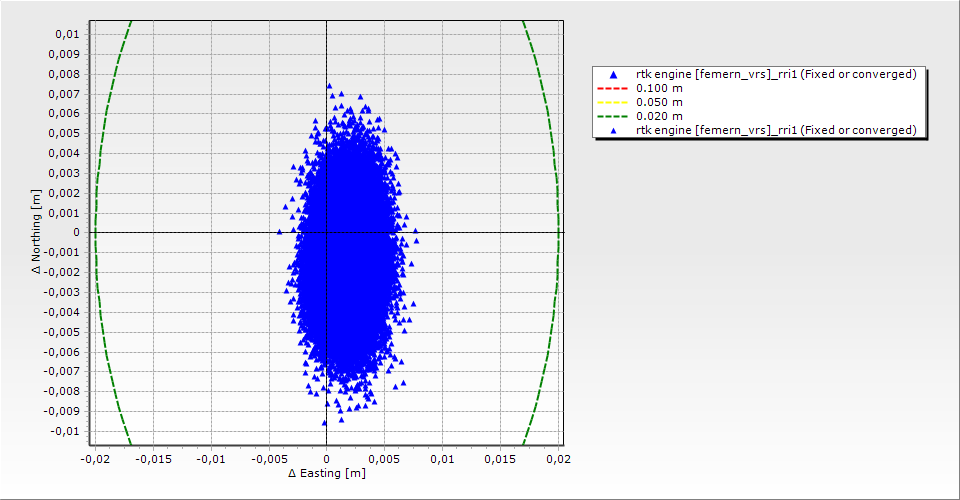Select the red dashed 0.100 m legend line

point(613,89)
